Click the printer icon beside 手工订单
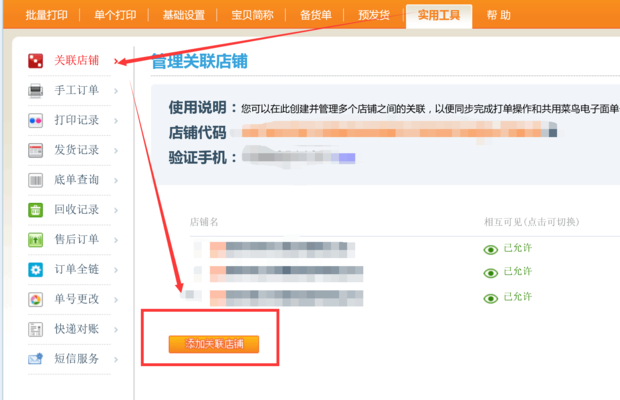Screen dimensions: 620x400 36,91
